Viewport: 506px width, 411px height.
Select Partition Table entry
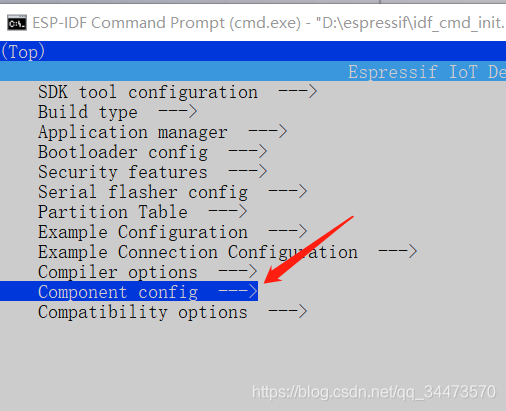[x=142, y=212]
